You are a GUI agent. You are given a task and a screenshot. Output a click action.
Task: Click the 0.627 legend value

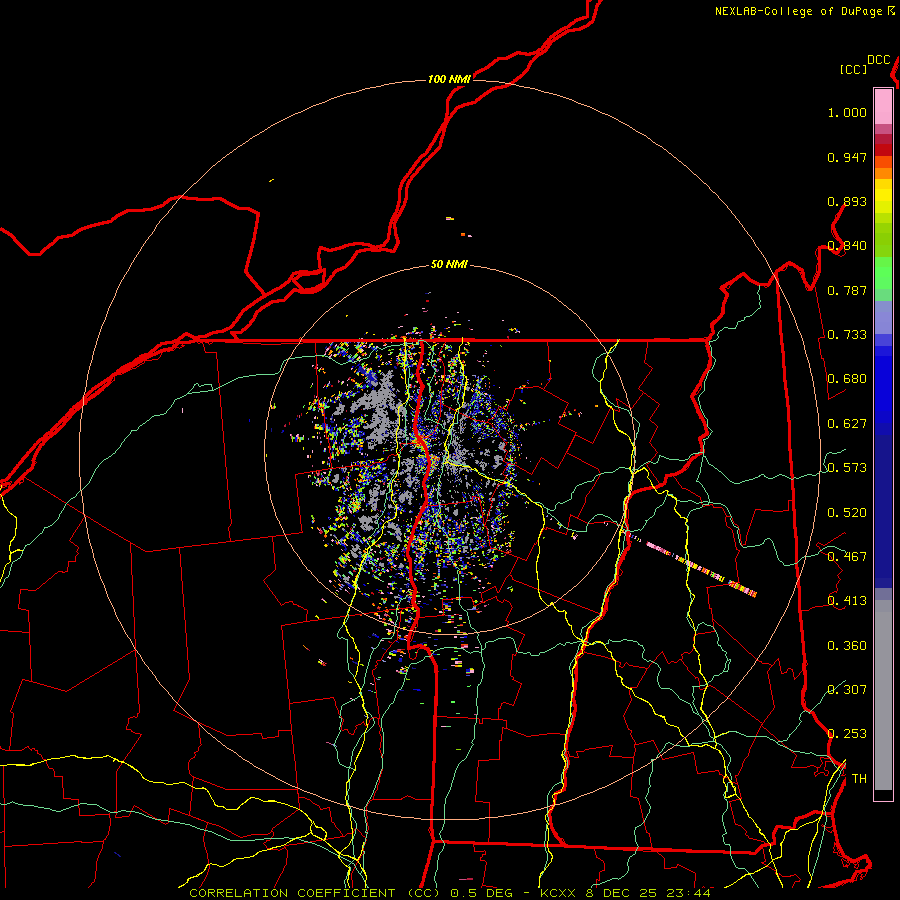(x=847, y=424)
